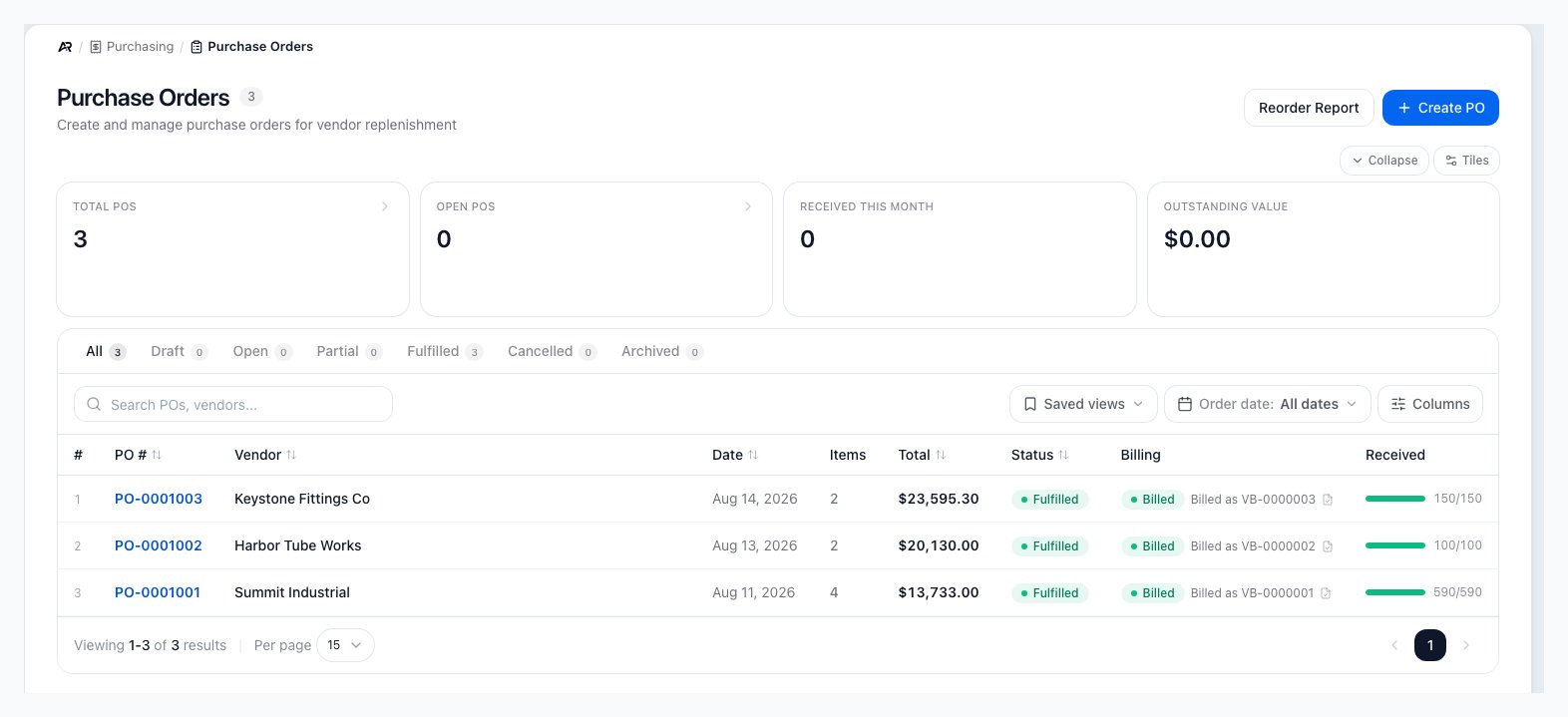Viewport: 1568px width, 717px height.
Task: Open the Purchasing breadcrumb link
Action: [132, 47]
